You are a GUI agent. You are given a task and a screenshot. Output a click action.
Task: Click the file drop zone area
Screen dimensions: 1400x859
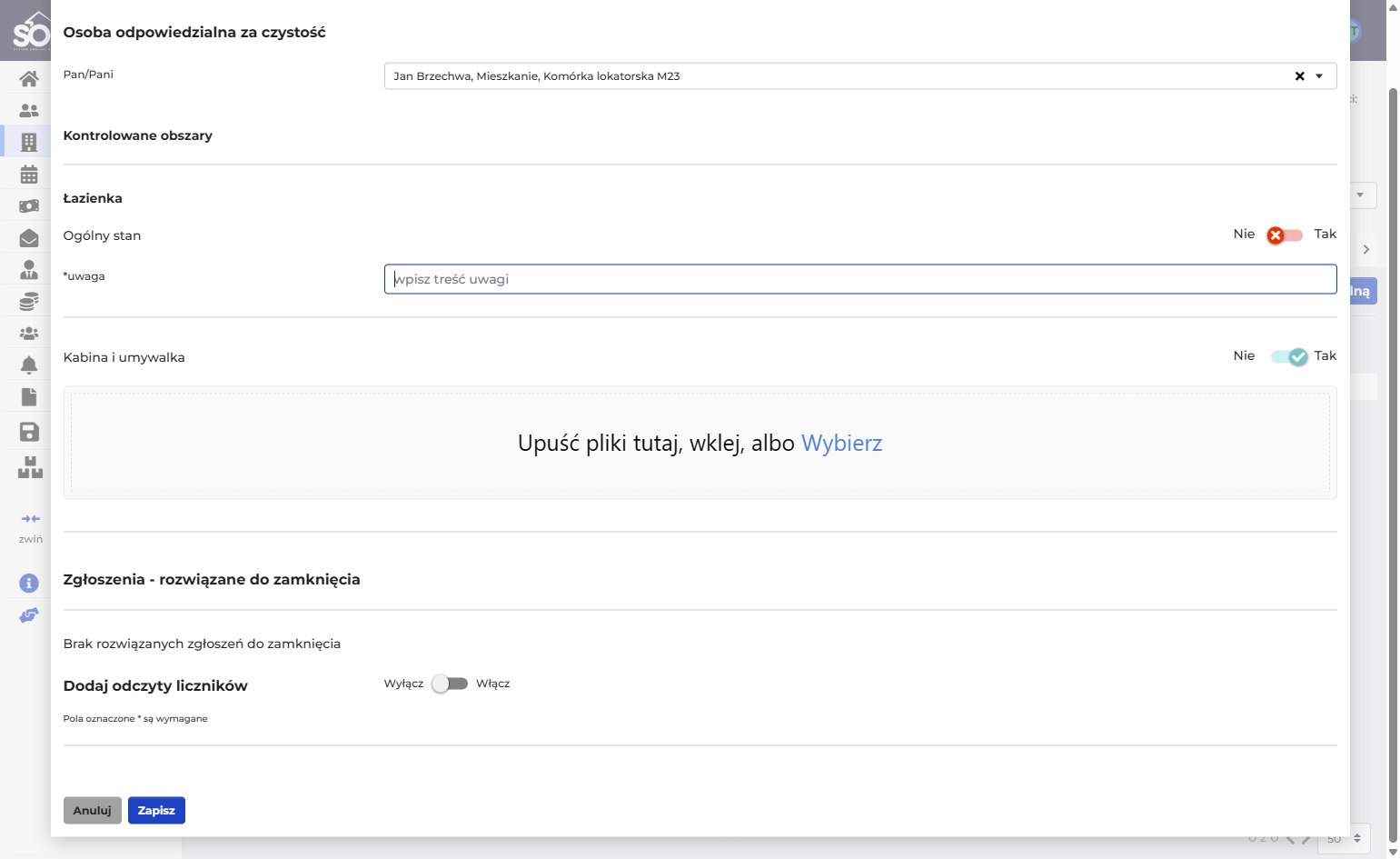[x=700, y=443]
